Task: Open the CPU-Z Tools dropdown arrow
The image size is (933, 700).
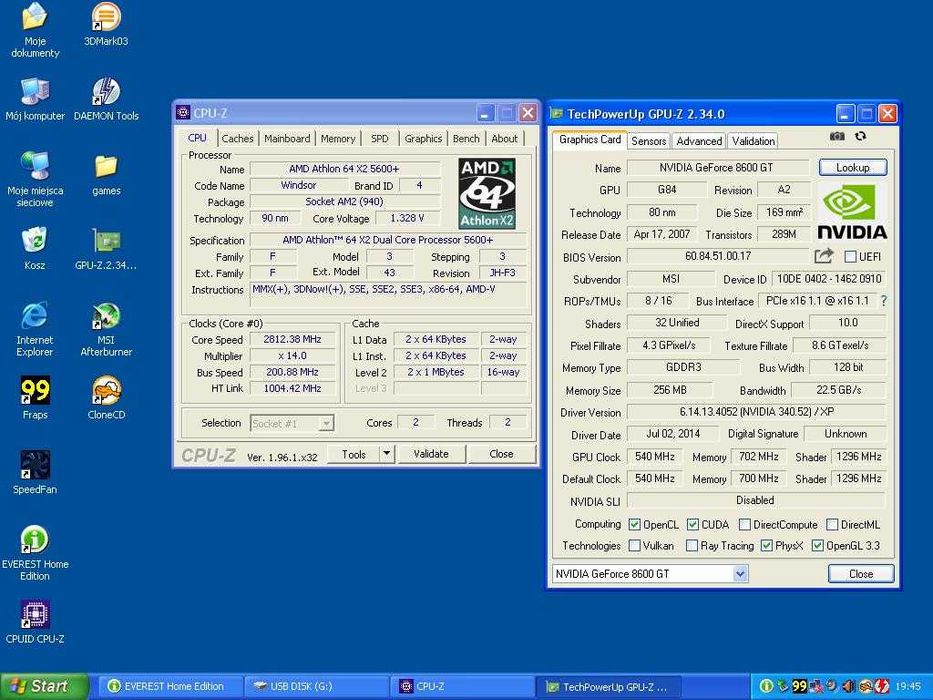Action: 387,454
